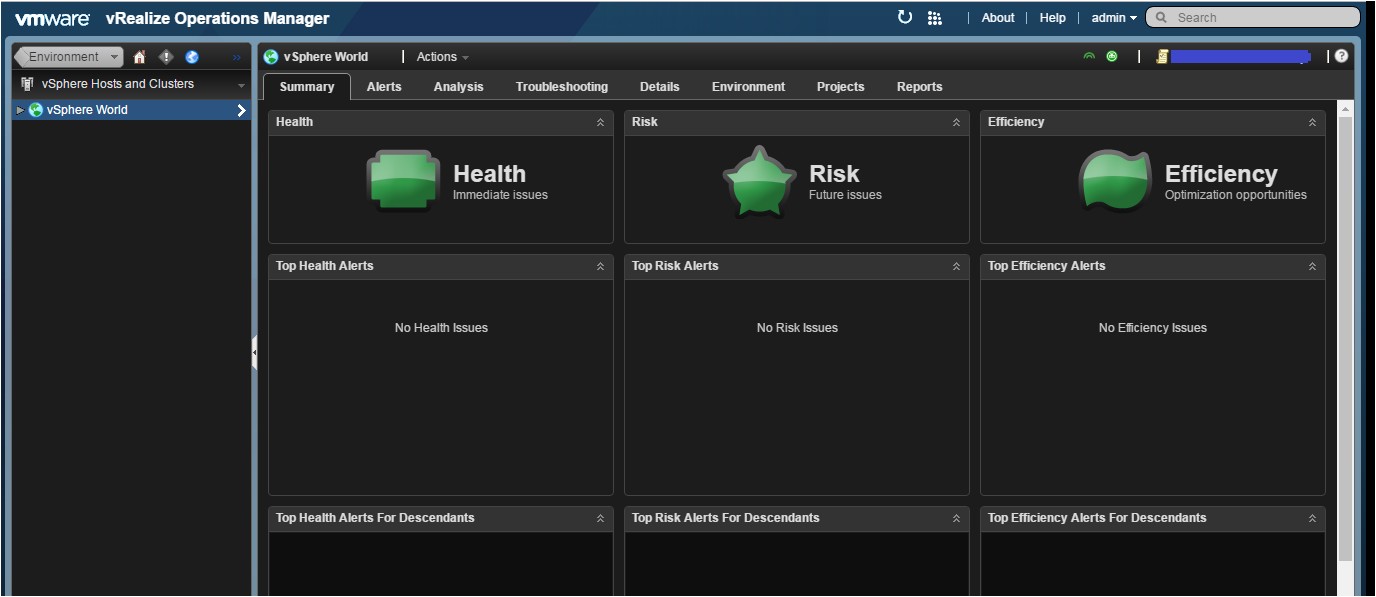The width and height of the screenshot is (1376, 597).
Task: Click the About link in header
Action: 997,18
